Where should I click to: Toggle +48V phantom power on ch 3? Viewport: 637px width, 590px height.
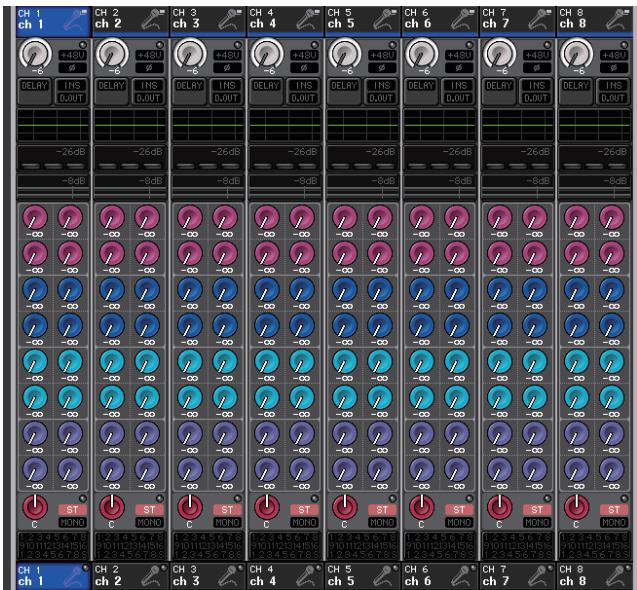tap(227, 55)
